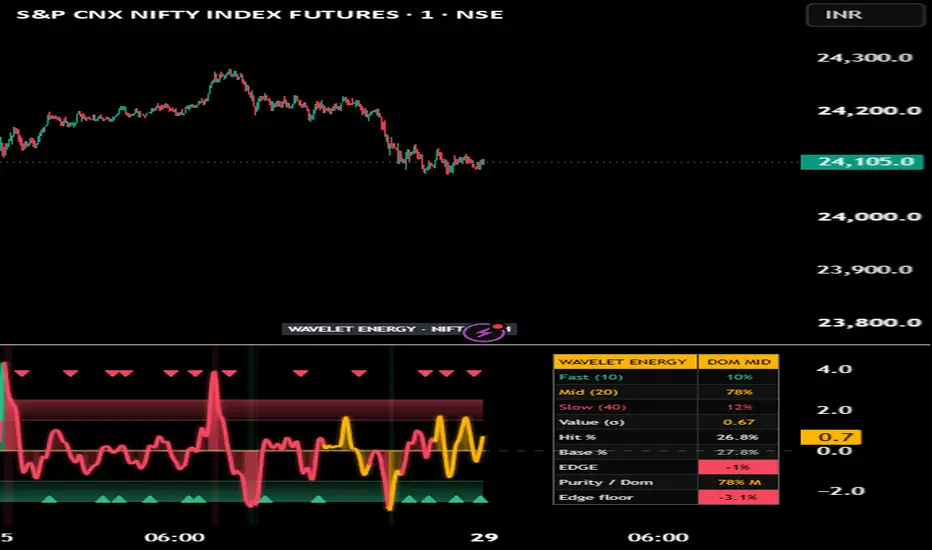This screenshot has width=932, height=550.
Task: Click the 23,800.0 price axis label
Action: click(869, 322)
